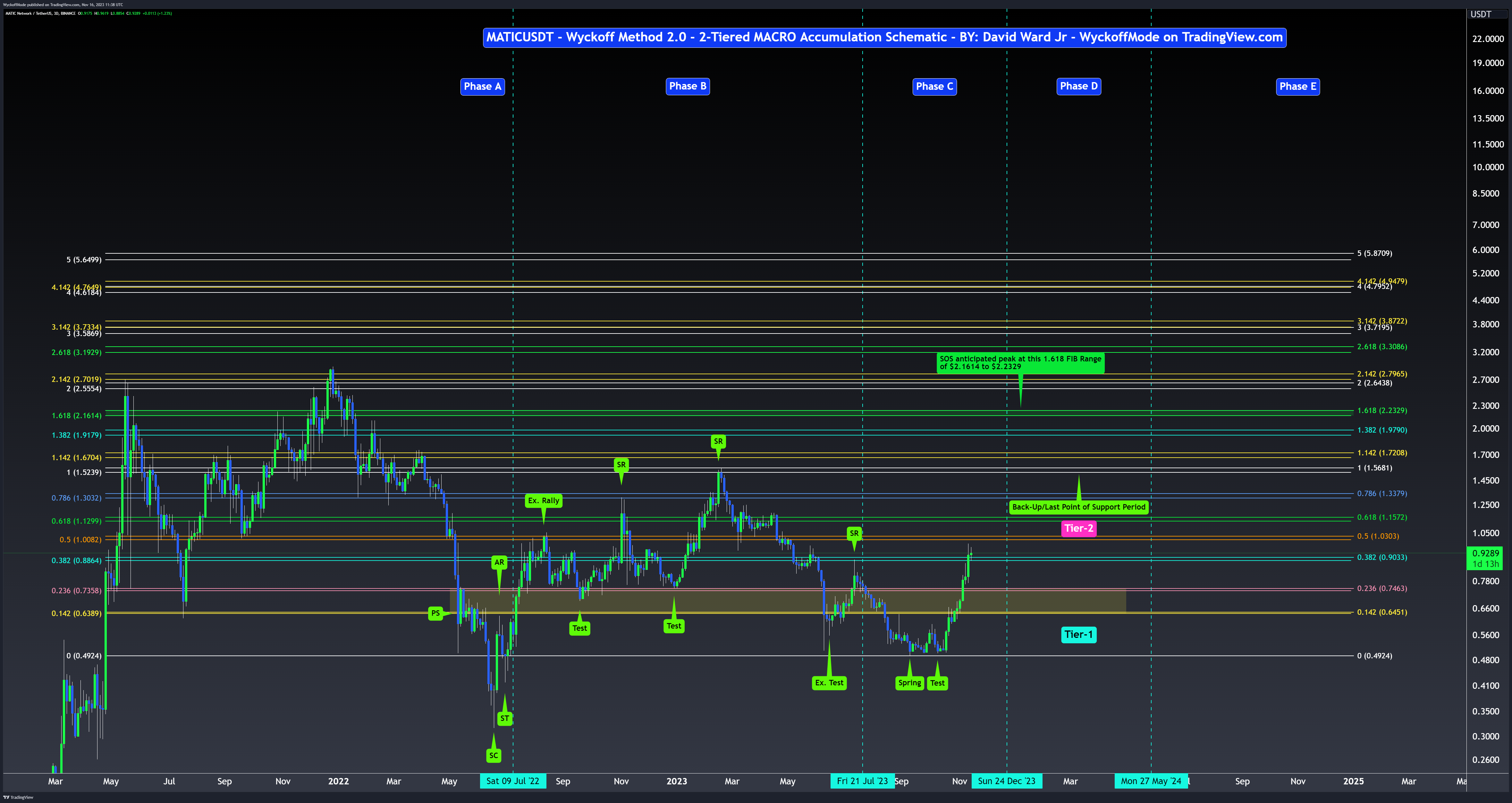Select the MATICUSDT Wyckoff Method 2.0 title label
The height and width of the screenshot is (803, 1512).
pos(884,38)
